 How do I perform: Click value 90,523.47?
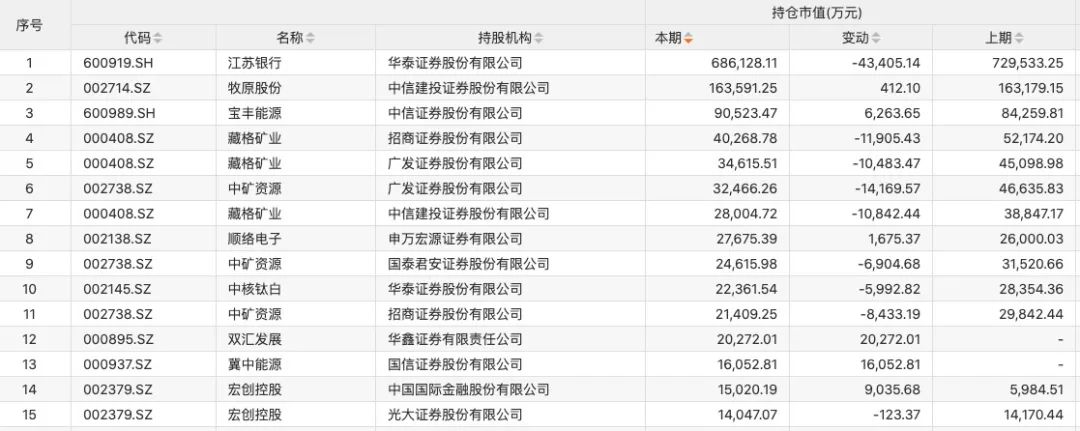(x=748, y=113)
